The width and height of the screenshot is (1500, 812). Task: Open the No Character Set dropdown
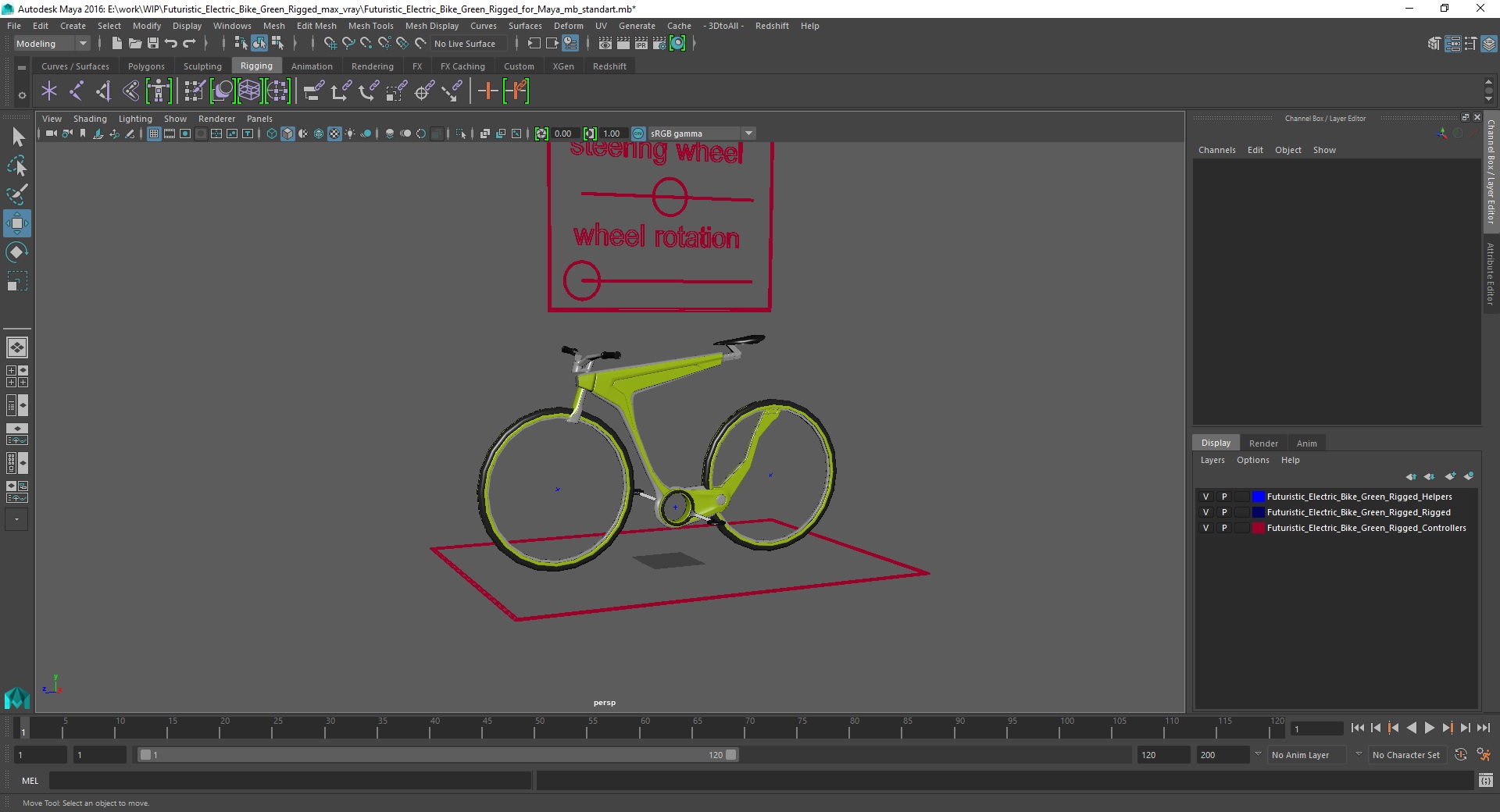[1406, 755]
